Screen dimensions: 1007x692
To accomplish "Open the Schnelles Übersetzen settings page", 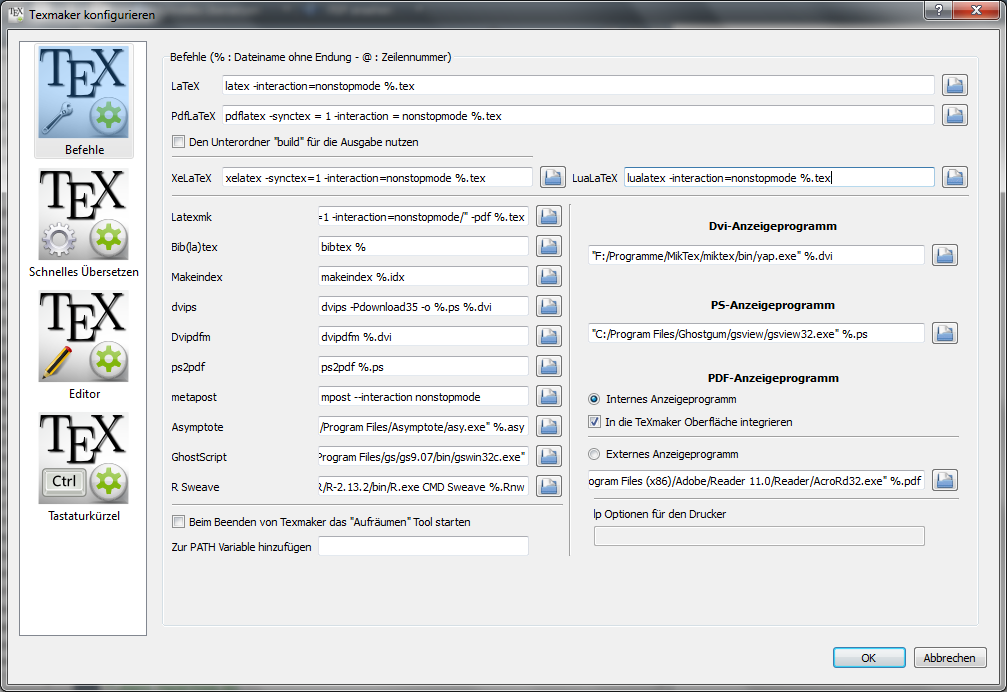I will click(84, 223).
